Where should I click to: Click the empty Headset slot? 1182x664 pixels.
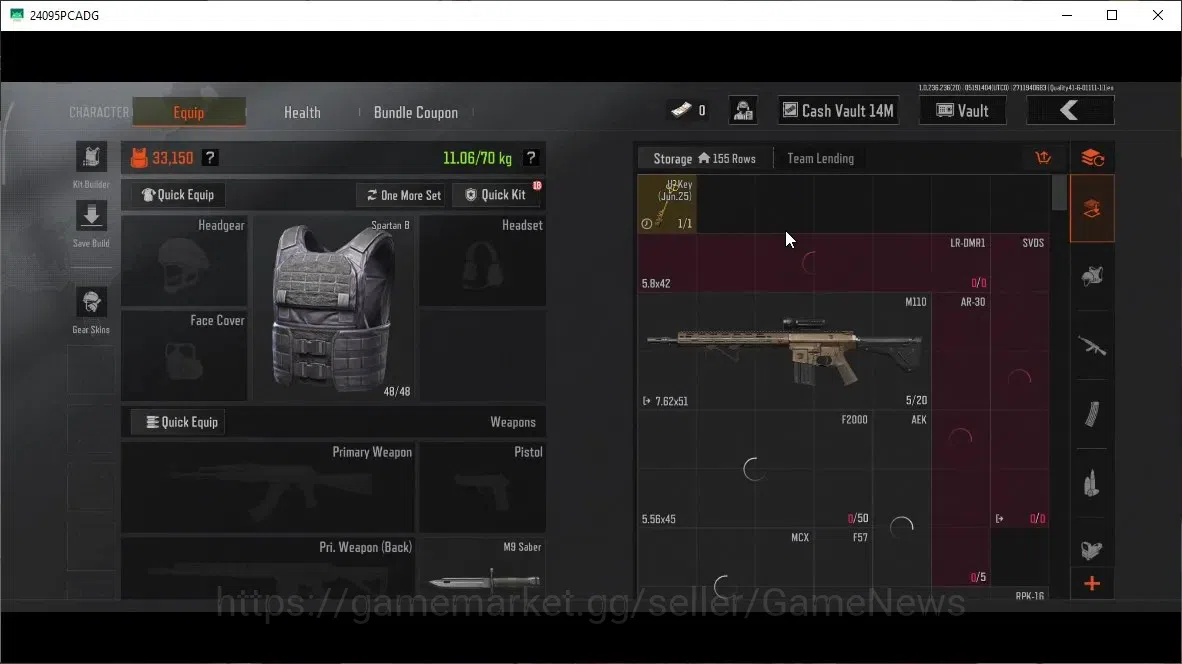pos(482,261)
